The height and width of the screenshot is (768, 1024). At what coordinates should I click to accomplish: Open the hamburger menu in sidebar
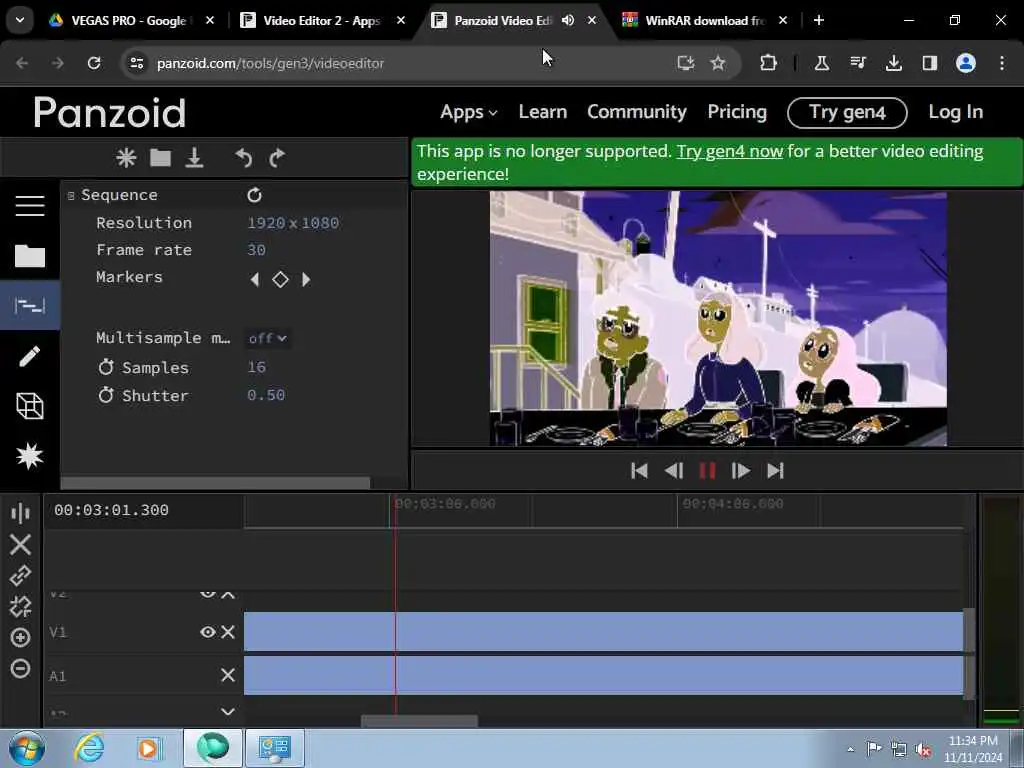click(30, 206)
